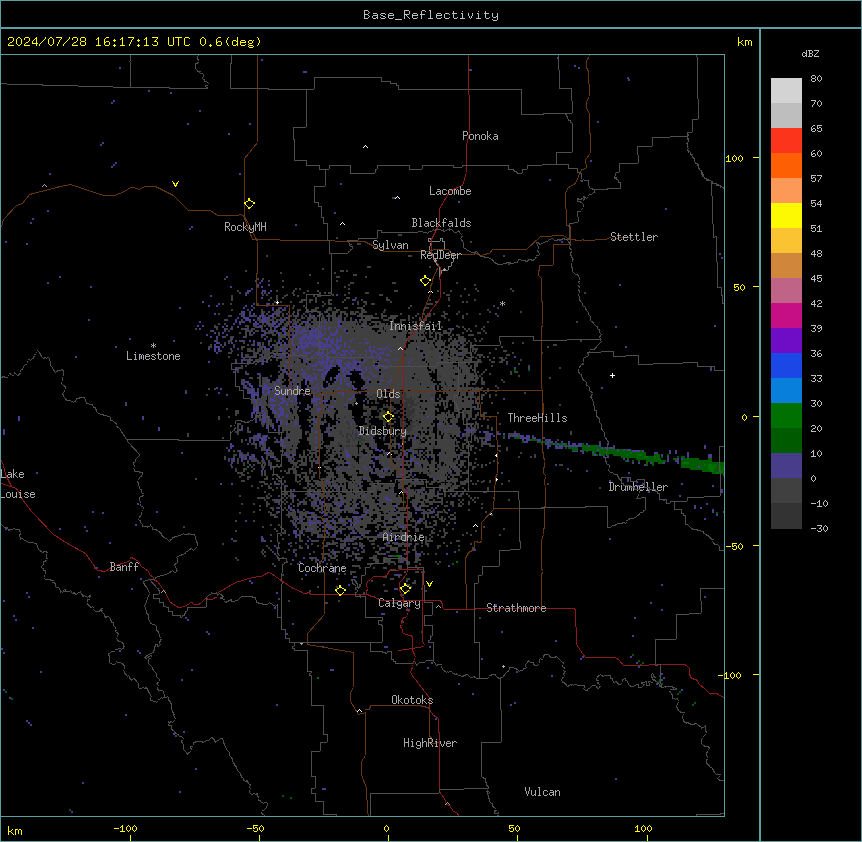
Task: Click the white caret marker southwest of Ponoka
Action: 365,147
